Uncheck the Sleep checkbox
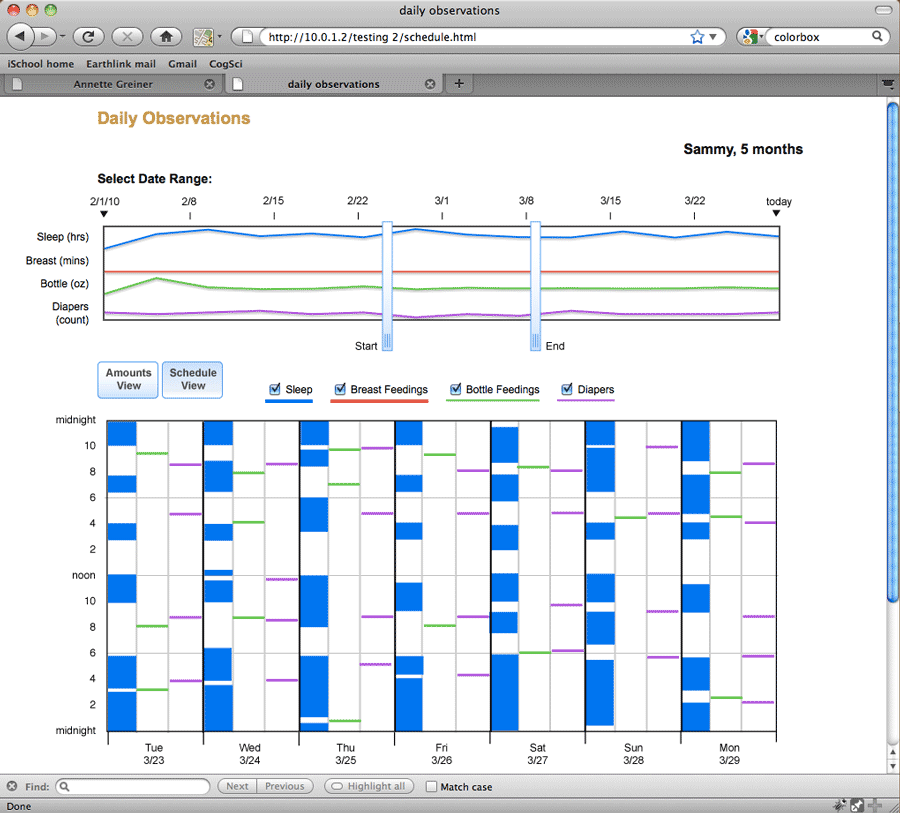This screenshot has height=813, width=900. pos(276,389)
